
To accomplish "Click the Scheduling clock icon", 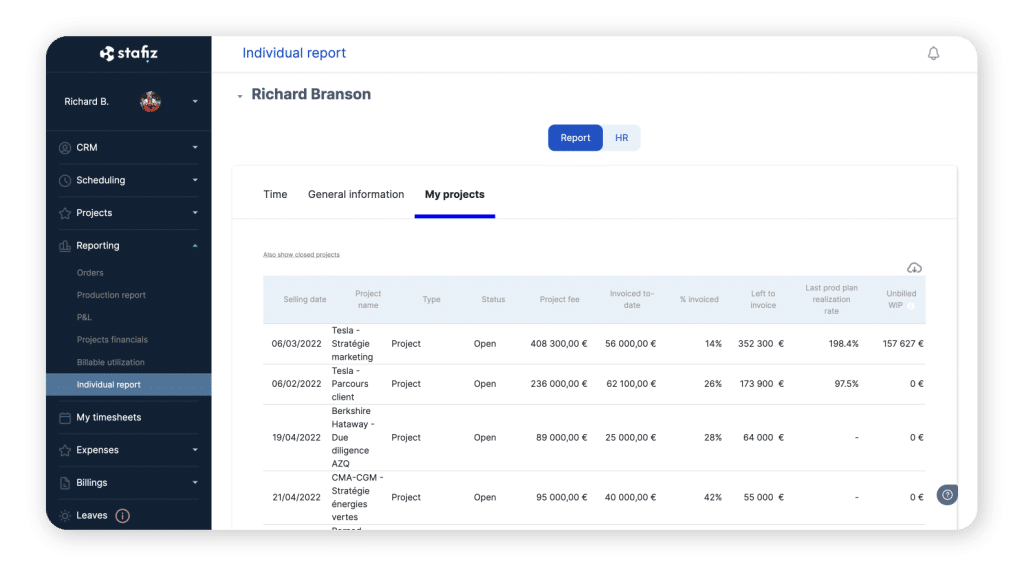I will [x=65, y=180].
